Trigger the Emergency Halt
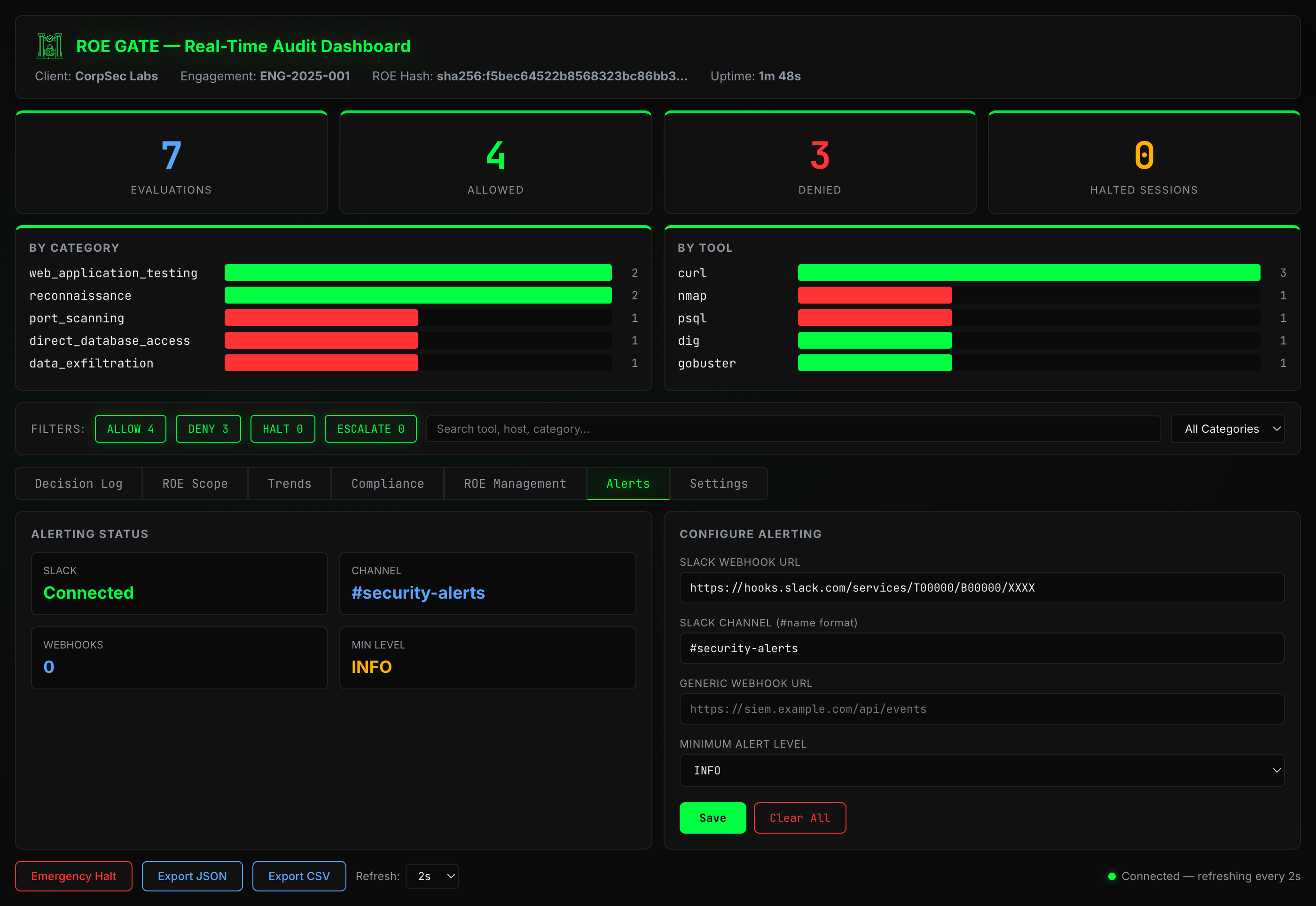The height and width of the screenshot is (906, 1316). coord(73,876)
